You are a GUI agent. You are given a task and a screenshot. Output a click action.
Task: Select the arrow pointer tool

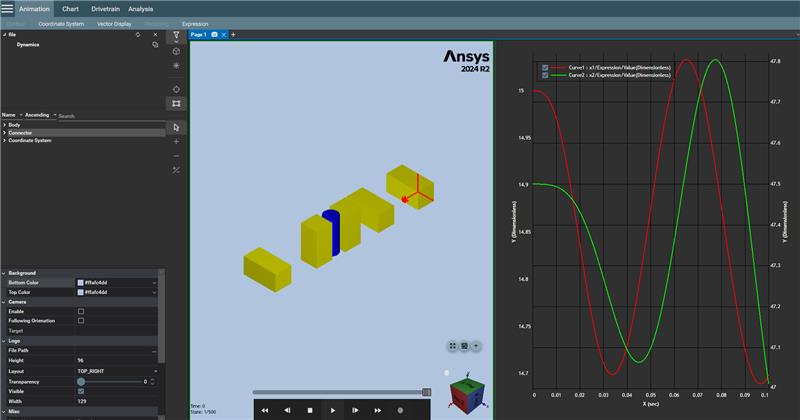click(x=176, y=127)
